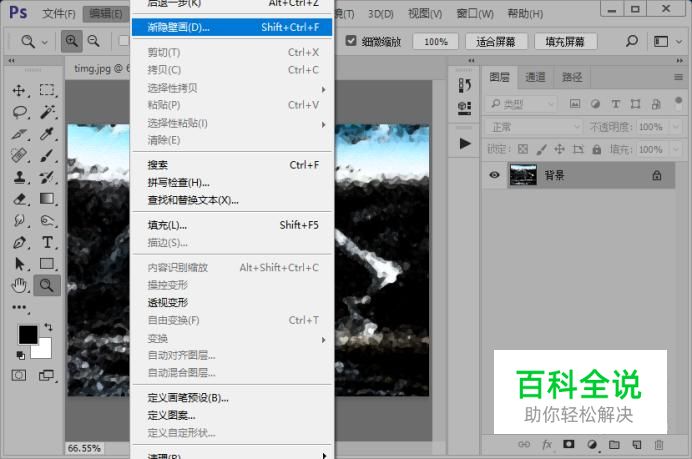Select the Rectangular Marquee tool
The height and width of the screenshot is (459, 692).
[x=47, y=90]
